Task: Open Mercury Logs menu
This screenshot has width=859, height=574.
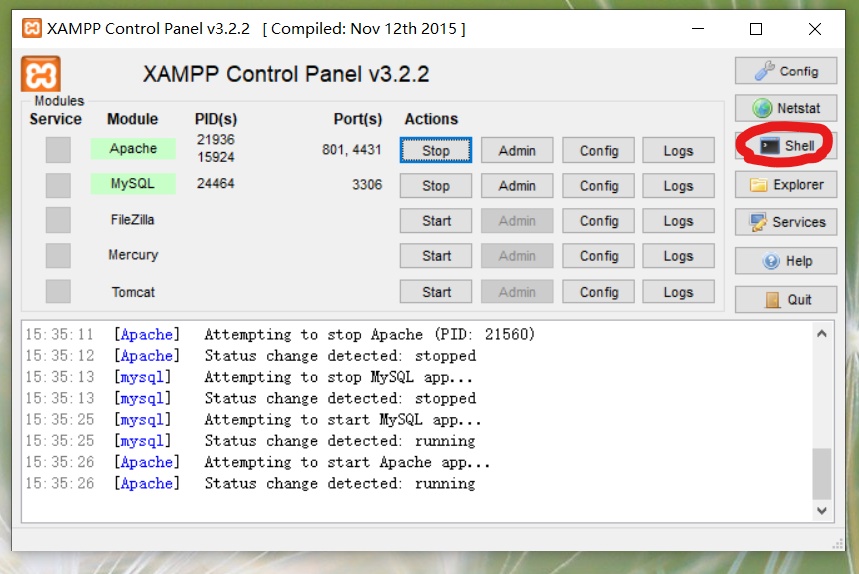Action: pyautogui.click(x=678, y=256)
